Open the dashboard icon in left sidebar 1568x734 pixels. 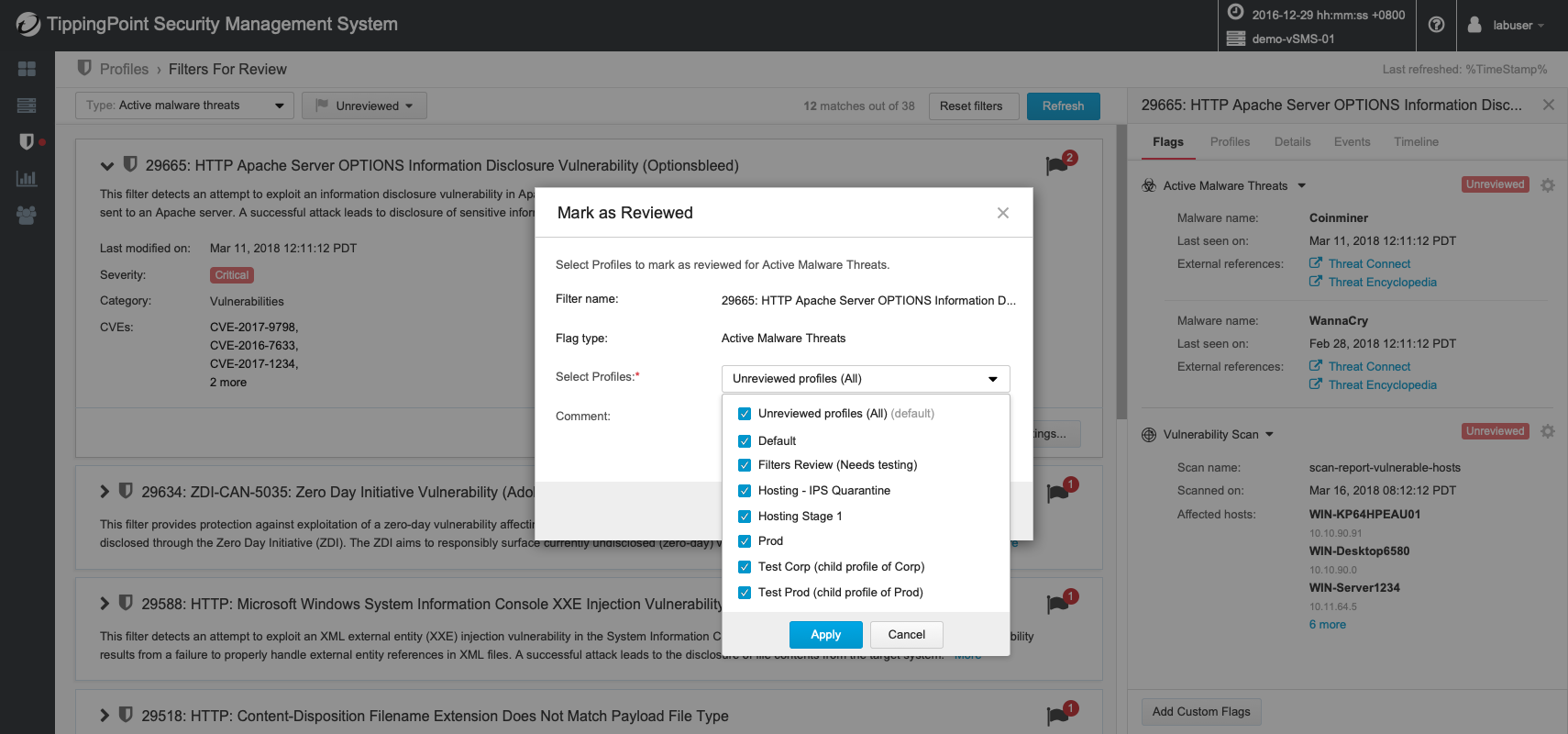click(x=27, y=69)
